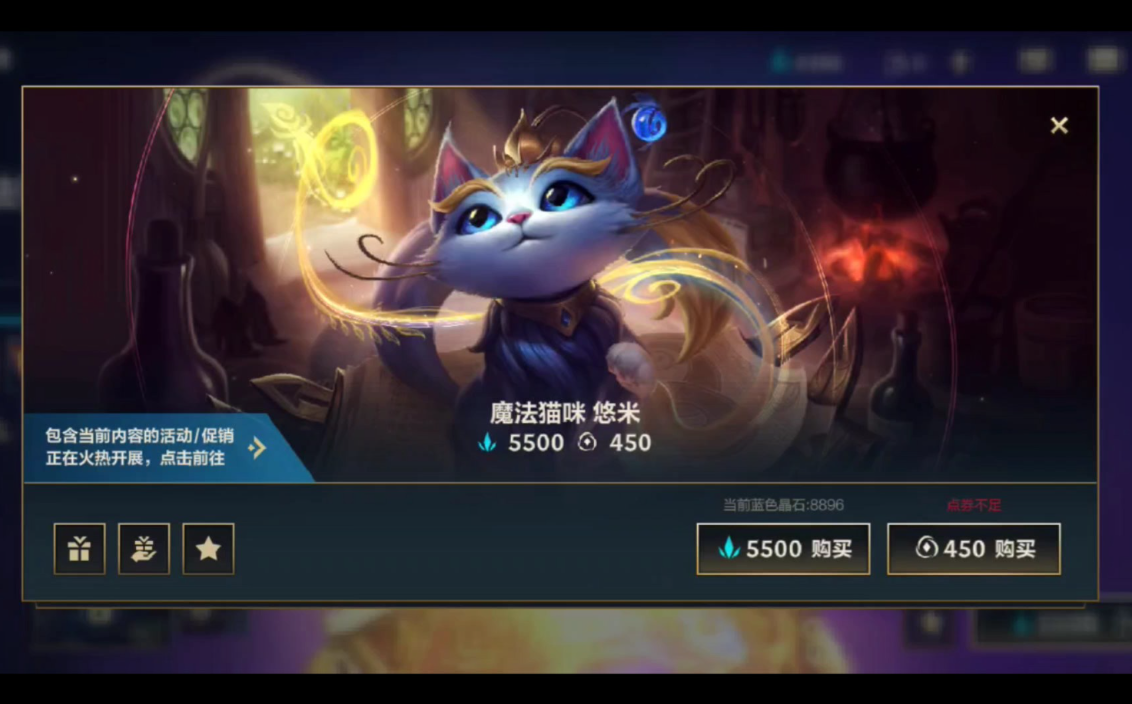This screenshot has width=1132, height=704.
Task: Buy champion with 450 RP
Action: pos(974,549)
